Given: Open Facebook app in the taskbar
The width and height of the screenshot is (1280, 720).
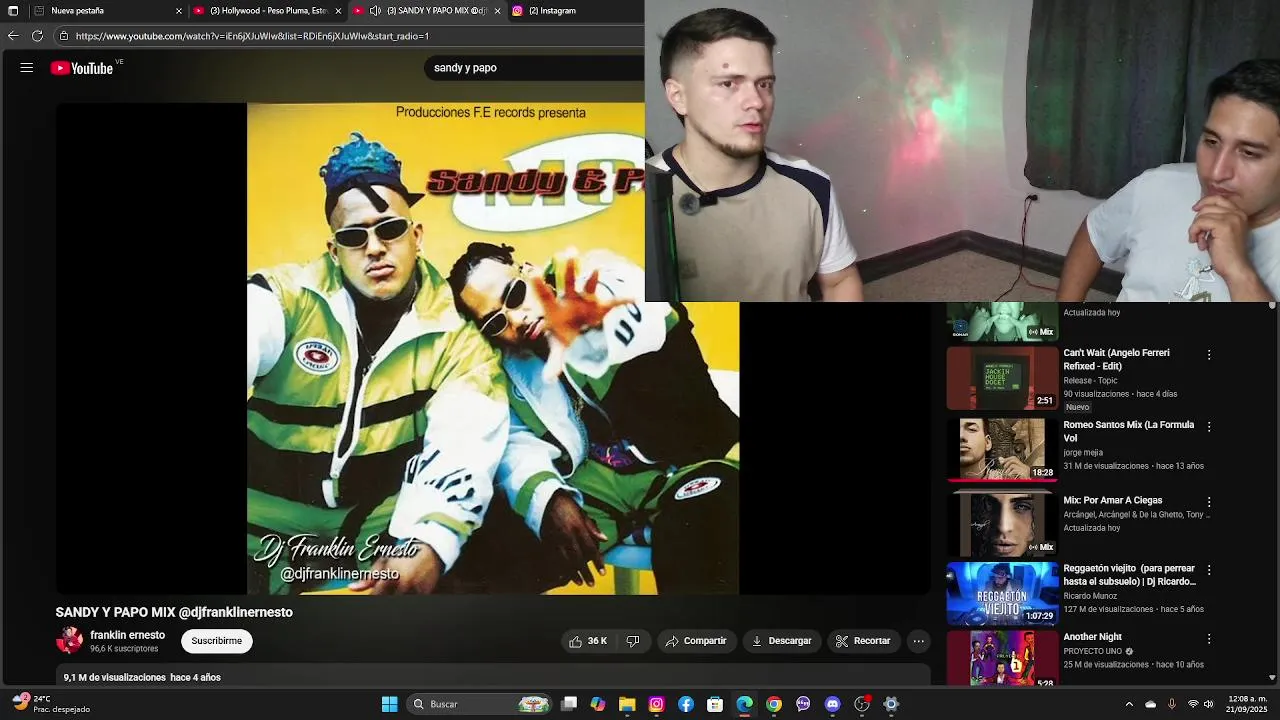Looking at the screenshot, I should tap(686, 704).
